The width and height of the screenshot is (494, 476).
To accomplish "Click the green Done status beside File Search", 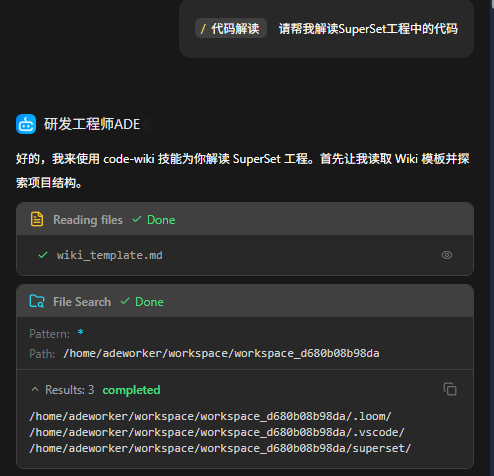I will pyautogui.click(x=142, y=302).
